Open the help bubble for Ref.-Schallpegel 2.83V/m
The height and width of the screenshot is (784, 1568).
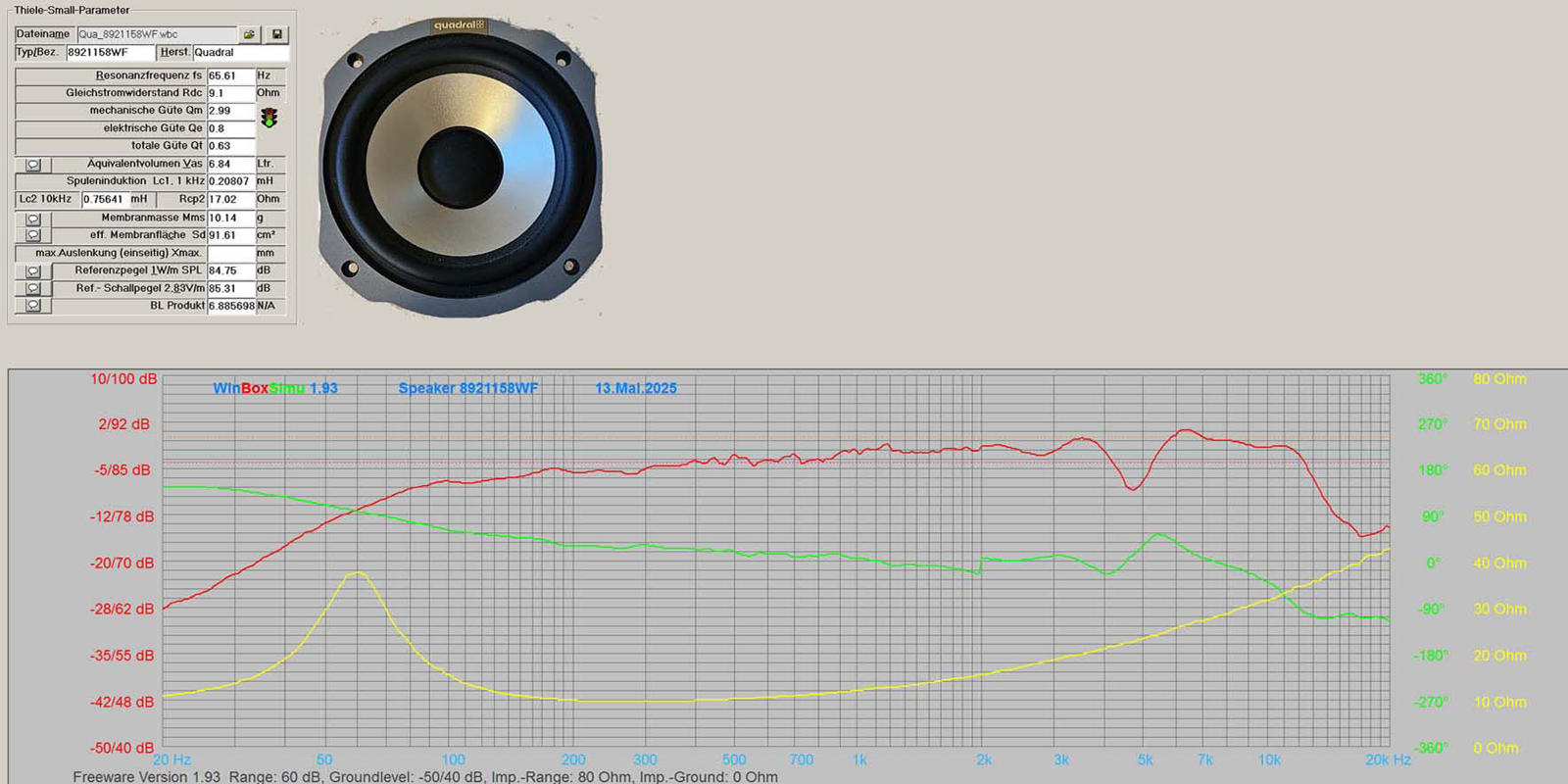pos(33,288)
